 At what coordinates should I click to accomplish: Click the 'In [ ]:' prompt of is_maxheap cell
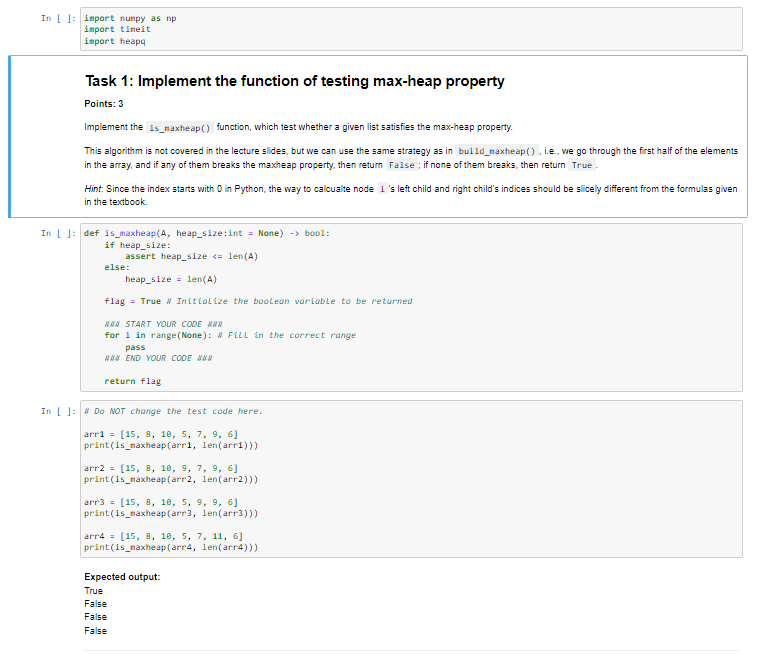click(x=58, y=233)
